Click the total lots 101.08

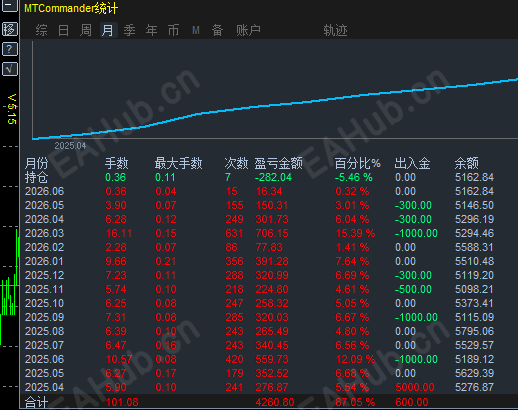(122, 402)
